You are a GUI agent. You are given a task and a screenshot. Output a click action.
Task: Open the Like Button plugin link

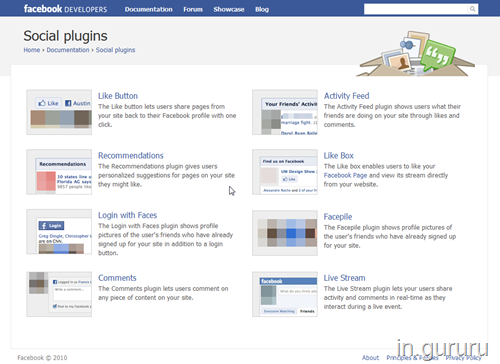[118, 96]
